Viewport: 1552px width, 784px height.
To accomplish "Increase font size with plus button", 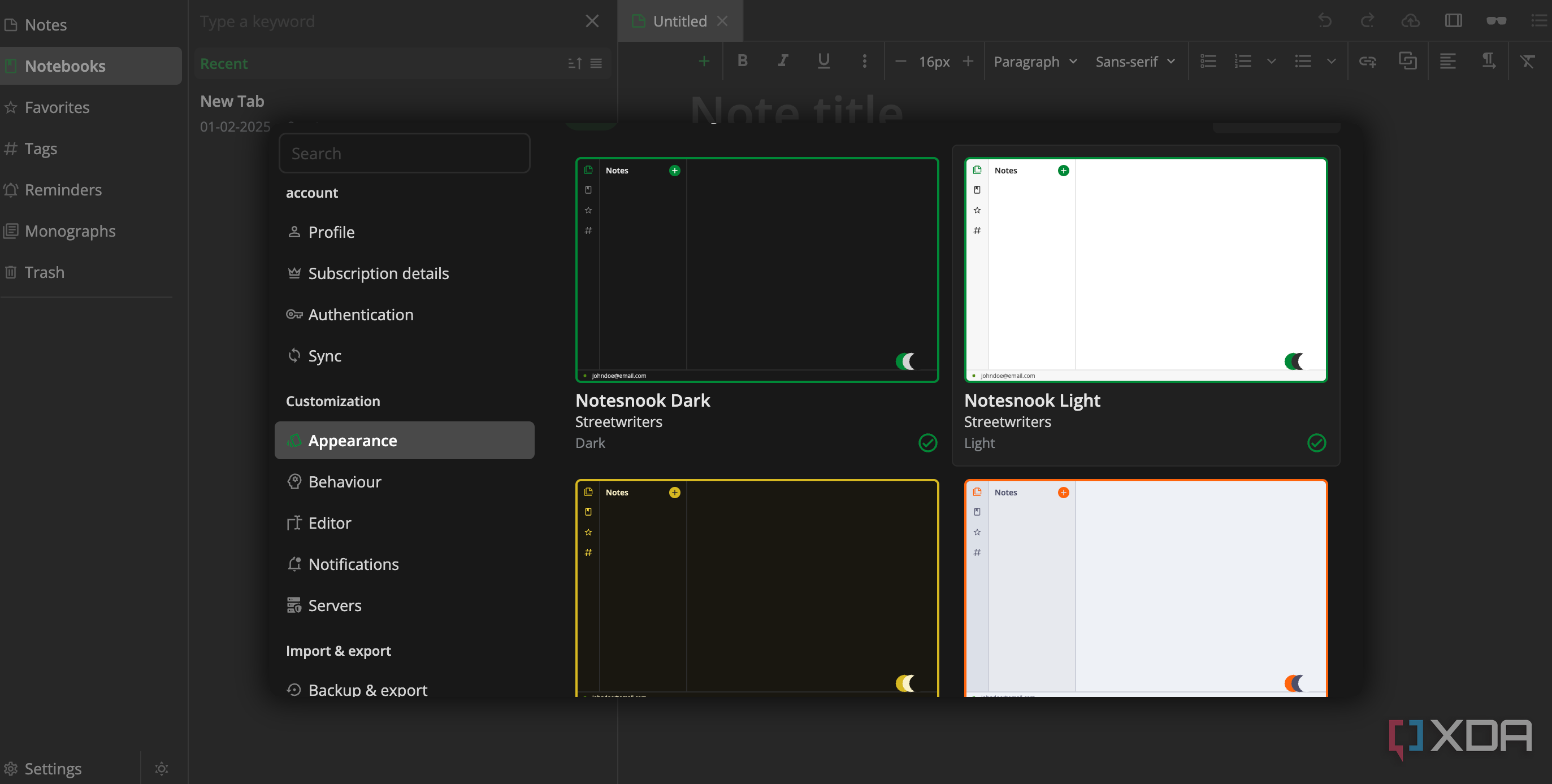I will [968, 61].
